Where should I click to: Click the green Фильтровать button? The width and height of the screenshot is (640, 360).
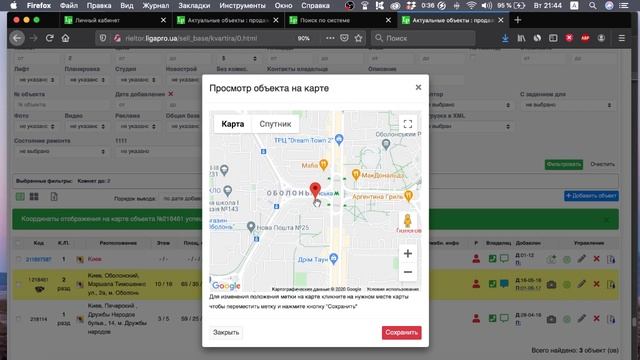pos(564,164)
